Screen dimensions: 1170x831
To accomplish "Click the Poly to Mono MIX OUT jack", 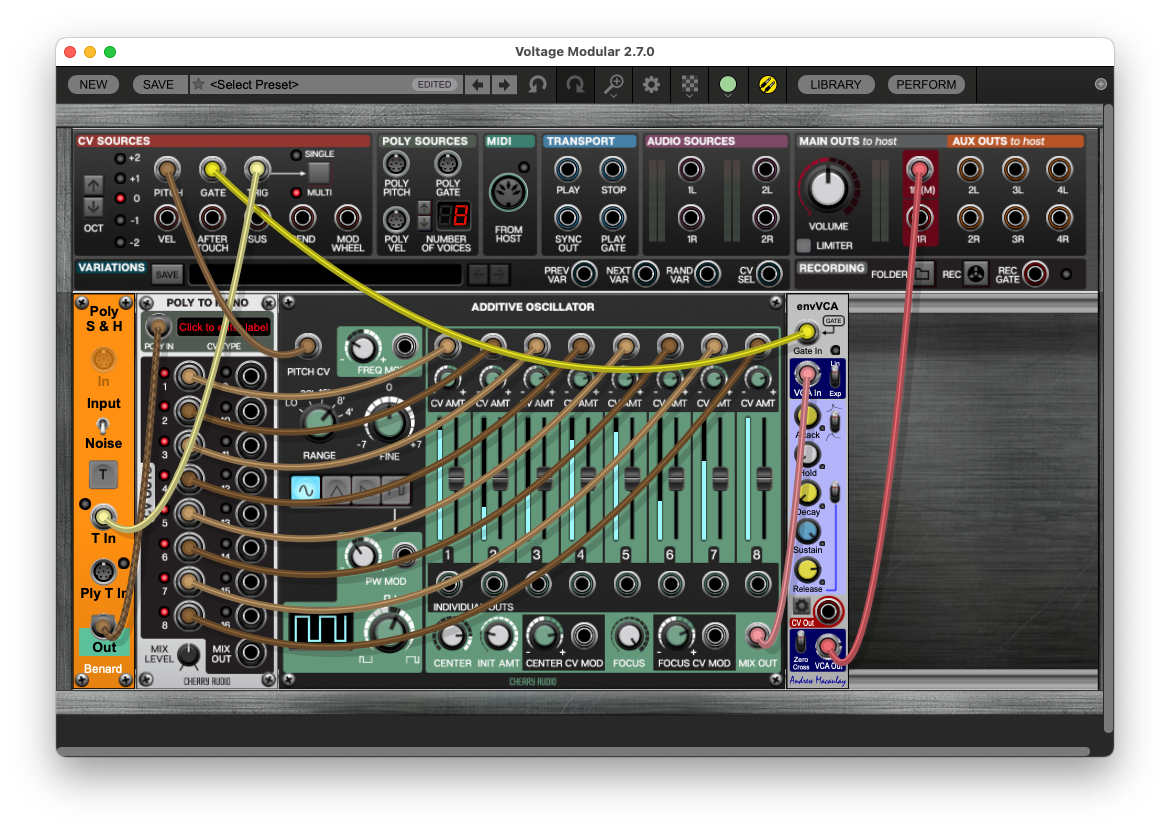I will 251,653.
